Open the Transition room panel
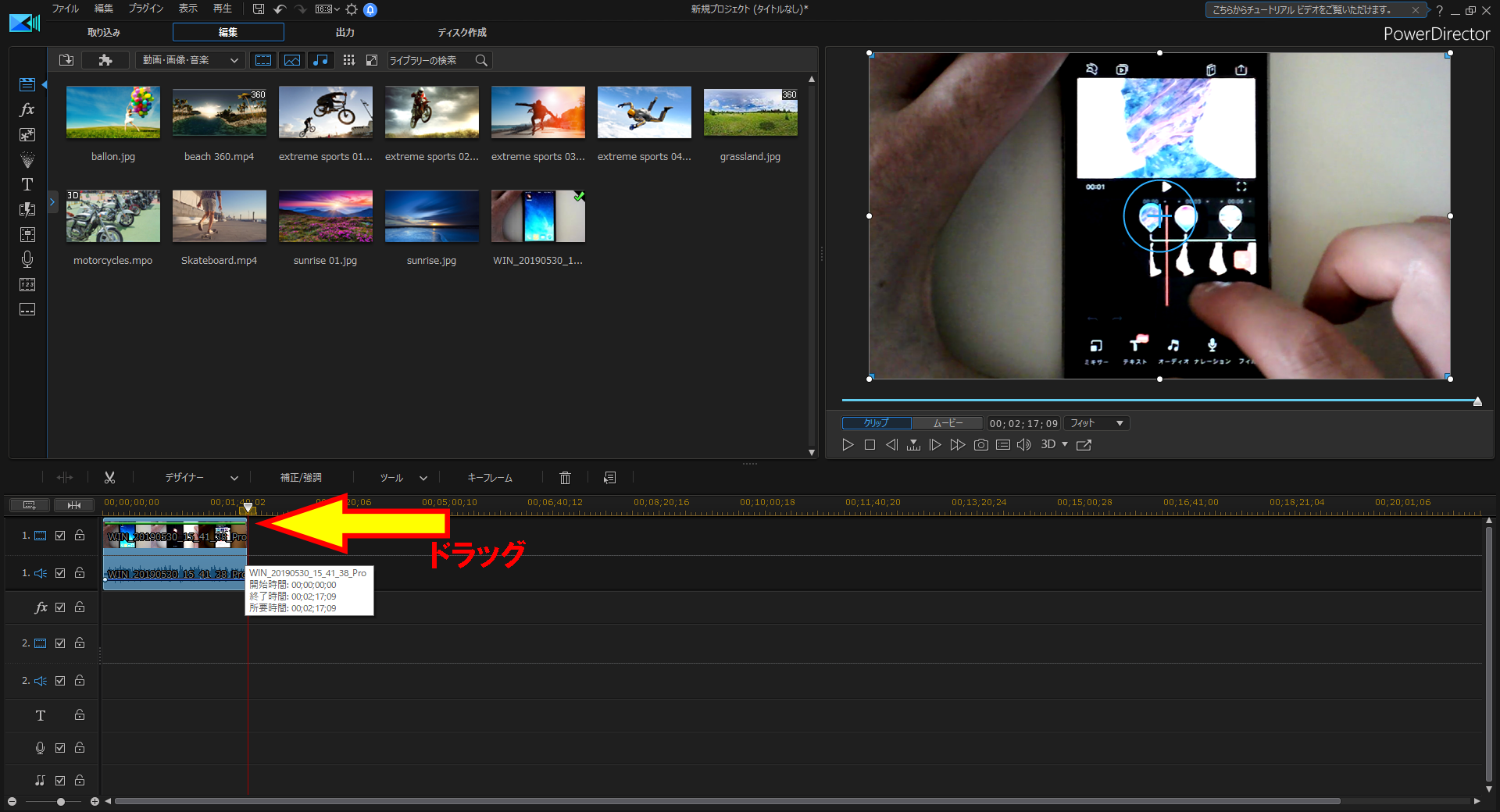Viewport: 1500px width, 812px height. [x=27, y=210]
